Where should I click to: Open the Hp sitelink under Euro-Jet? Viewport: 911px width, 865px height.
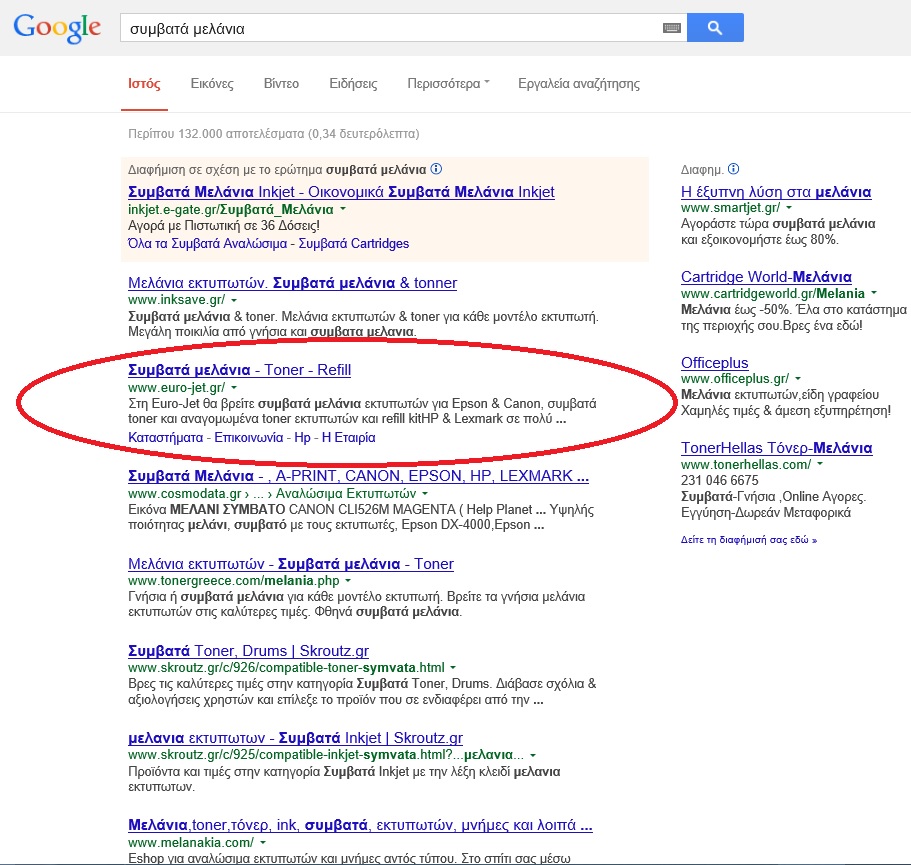(x=303, y=437)
